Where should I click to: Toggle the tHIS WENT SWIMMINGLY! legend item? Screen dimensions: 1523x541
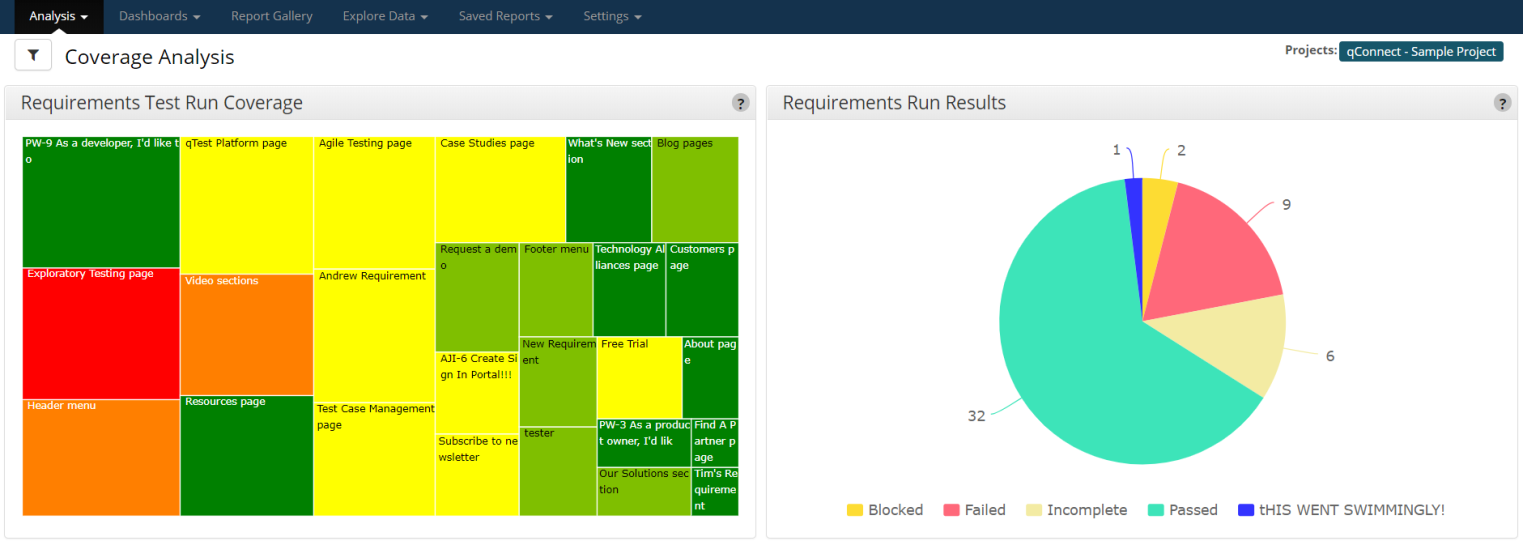click(x=1341, y=510)
